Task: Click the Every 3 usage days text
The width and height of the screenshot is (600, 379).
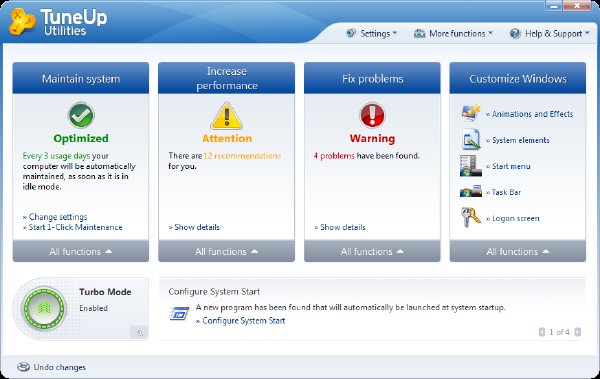Action: (x=57, y=156)
